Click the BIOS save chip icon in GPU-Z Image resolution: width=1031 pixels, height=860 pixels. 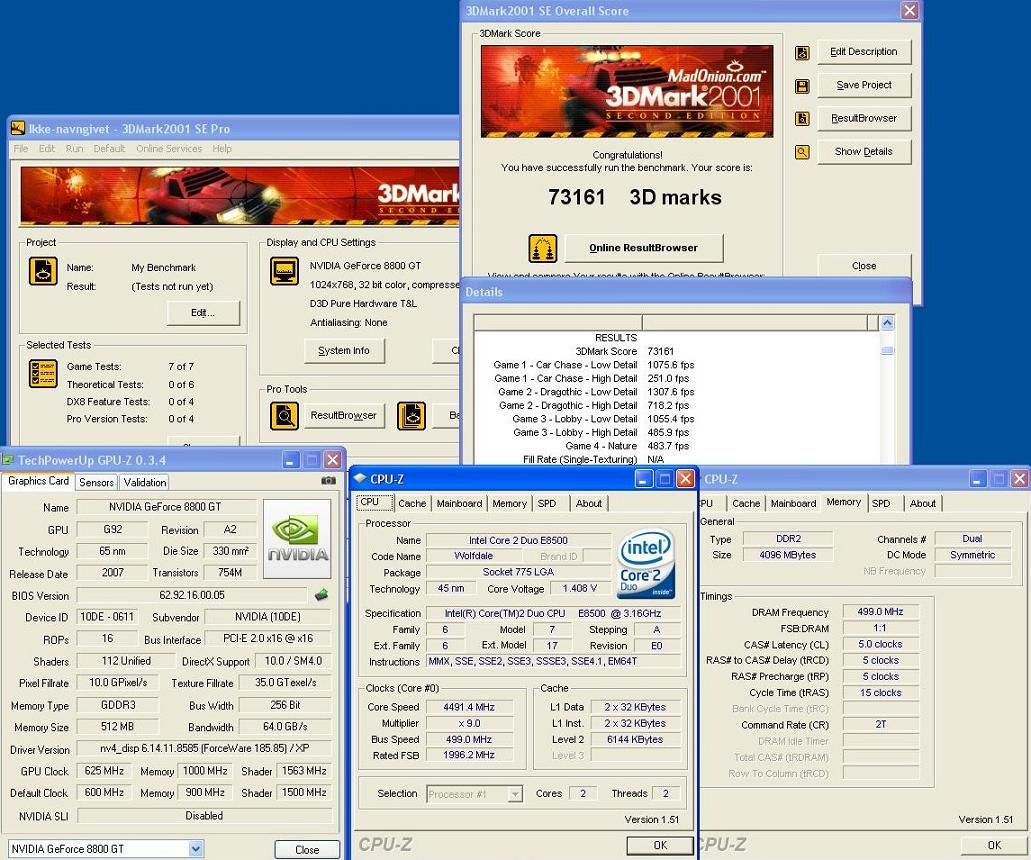[322, 595]
